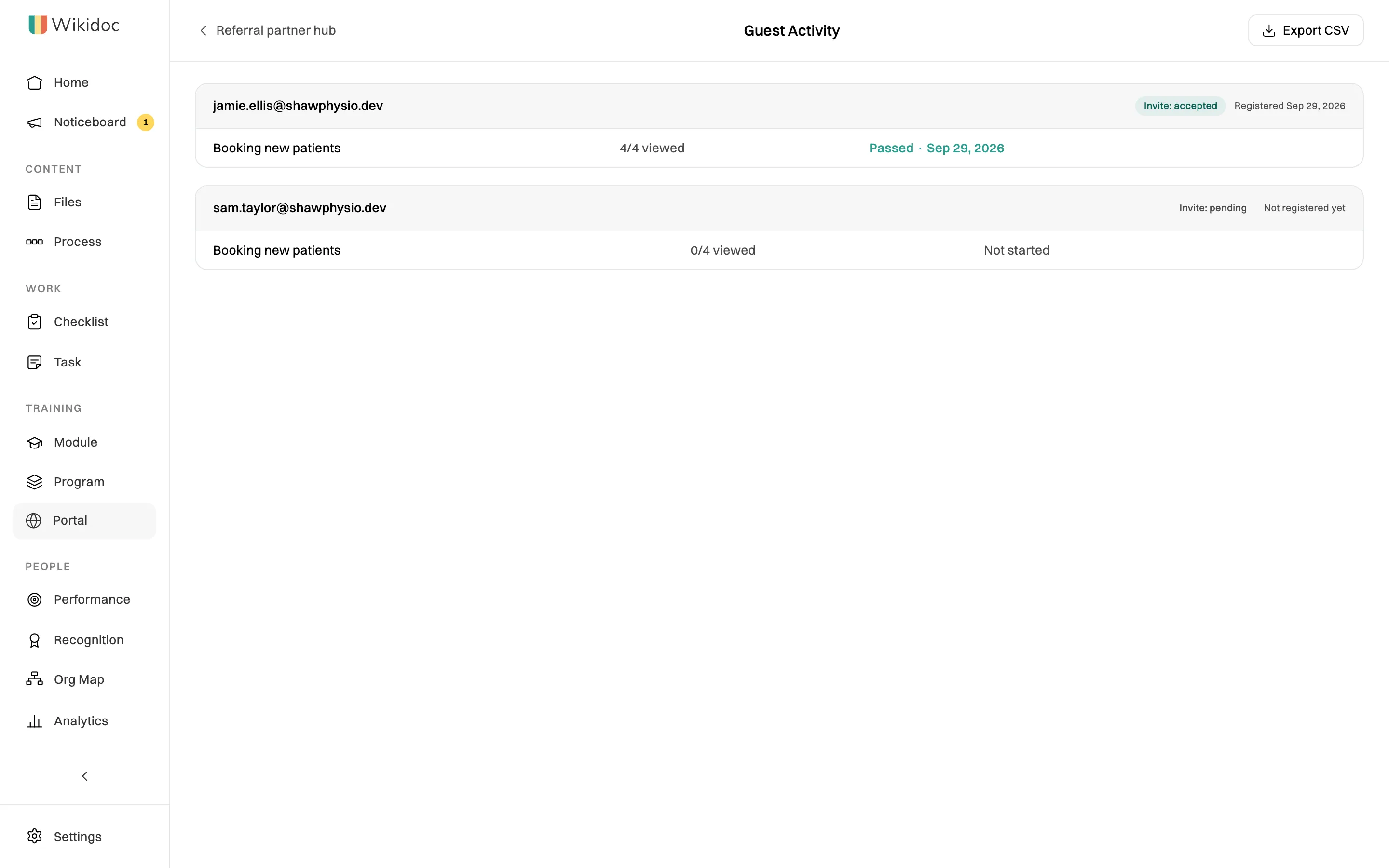Click the Analytics bar chart icon
1389x868 pixels.
34,721
